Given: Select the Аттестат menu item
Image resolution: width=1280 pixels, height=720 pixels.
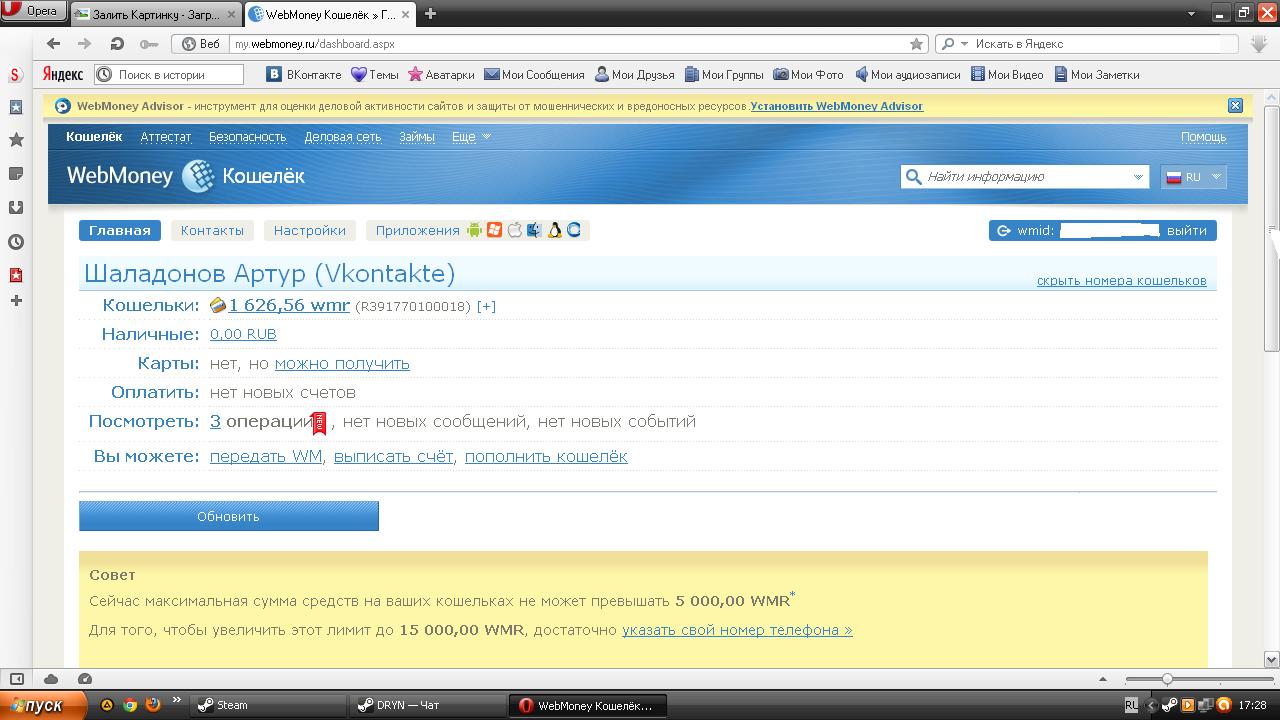Looking at the screenshot, I should tap(166, 137).
